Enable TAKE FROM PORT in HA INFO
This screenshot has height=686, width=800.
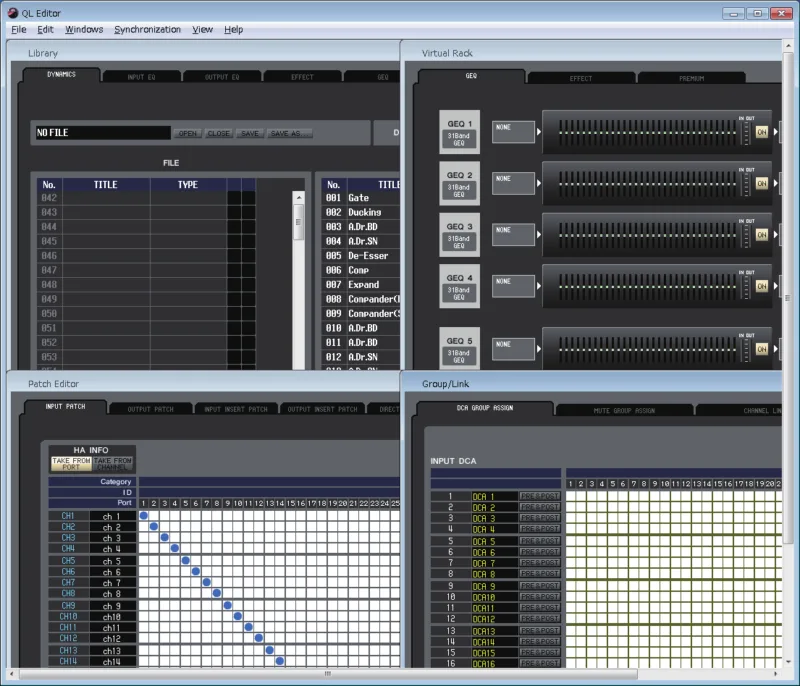tap(71, 464)
